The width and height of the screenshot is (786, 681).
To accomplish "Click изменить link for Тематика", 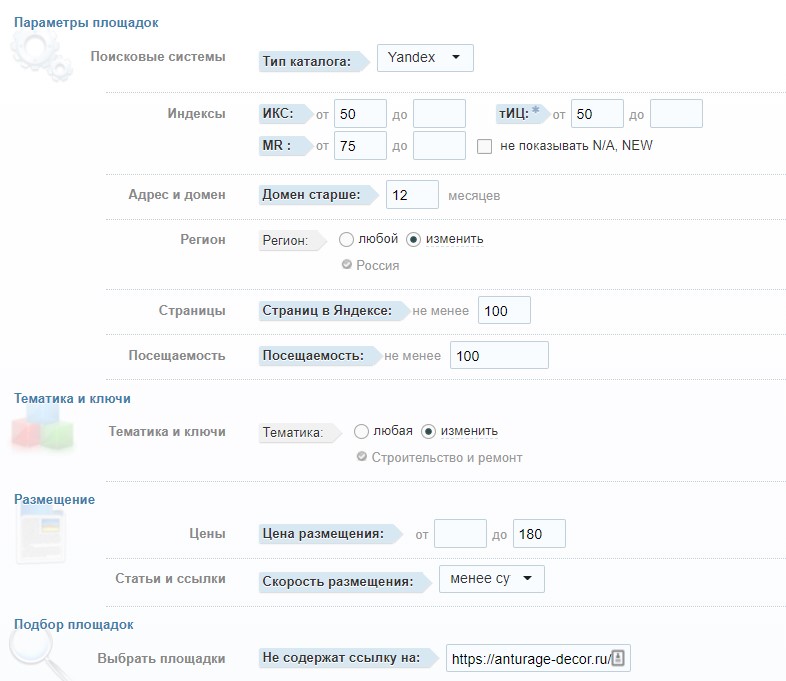I will [469, 431].
